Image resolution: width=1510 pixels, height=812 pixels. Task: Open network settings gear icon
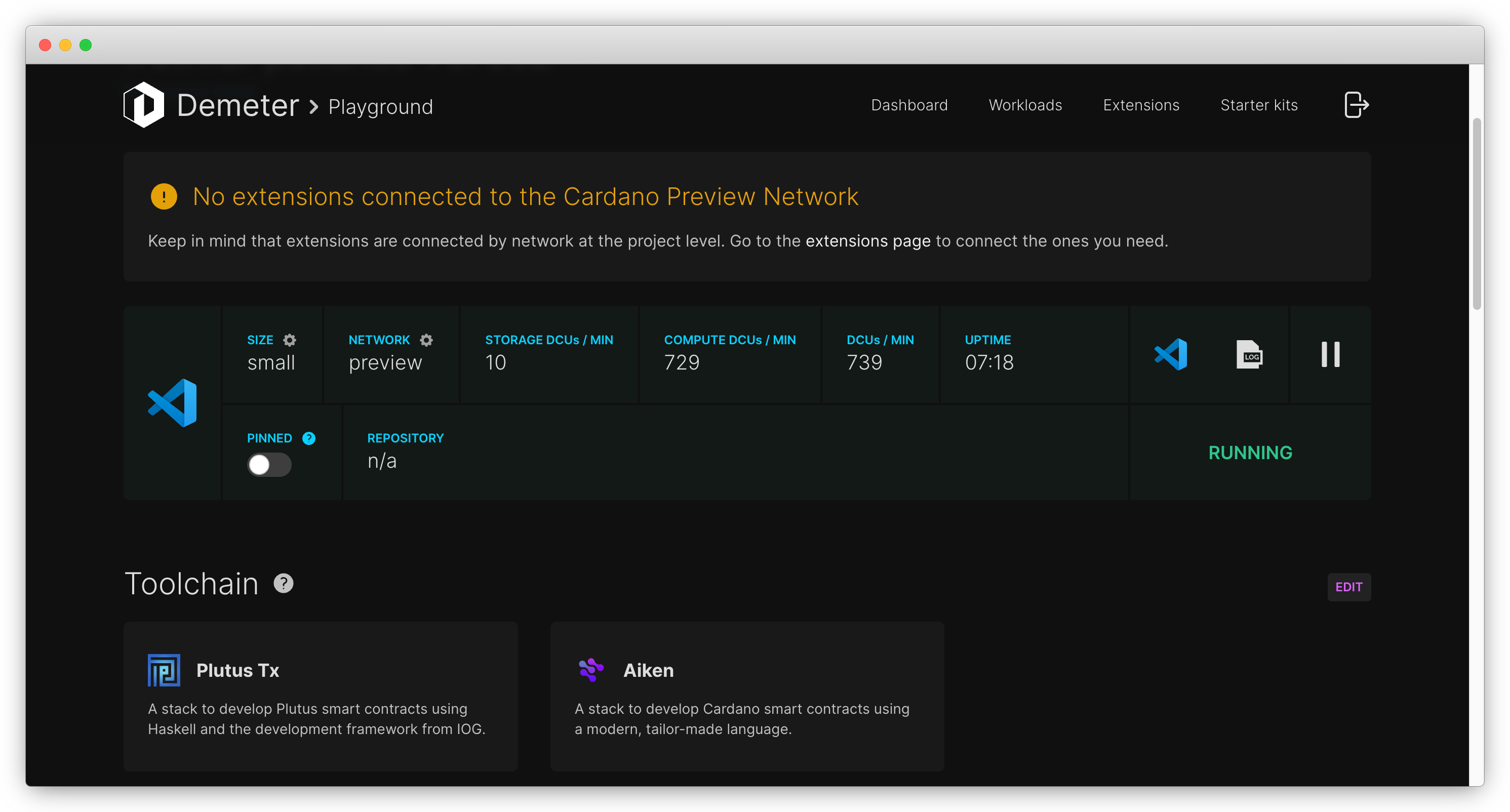click(x=426, y=340)
